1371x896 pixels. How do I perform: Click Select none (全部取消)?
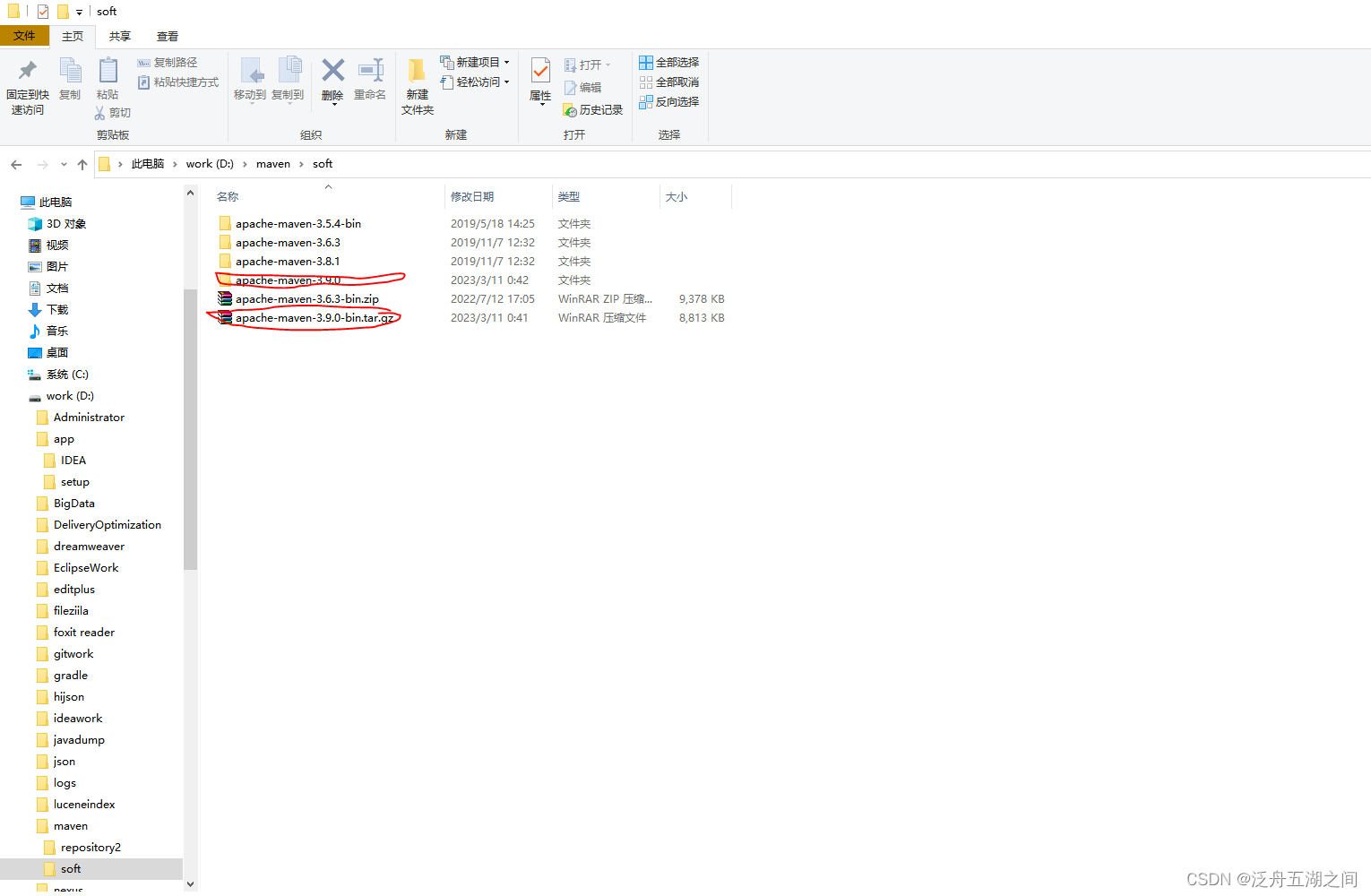tap(668, 82)
